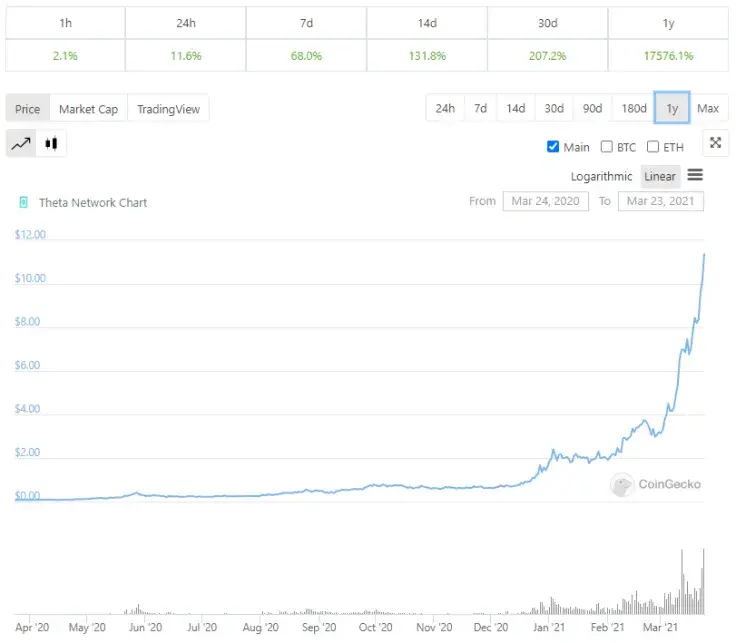Image resolution: width=736 pixels, height=643 pixels.
Task: Click the Theta Network chart logo icon
Action: pyautogui.click(x=23, y=202)
